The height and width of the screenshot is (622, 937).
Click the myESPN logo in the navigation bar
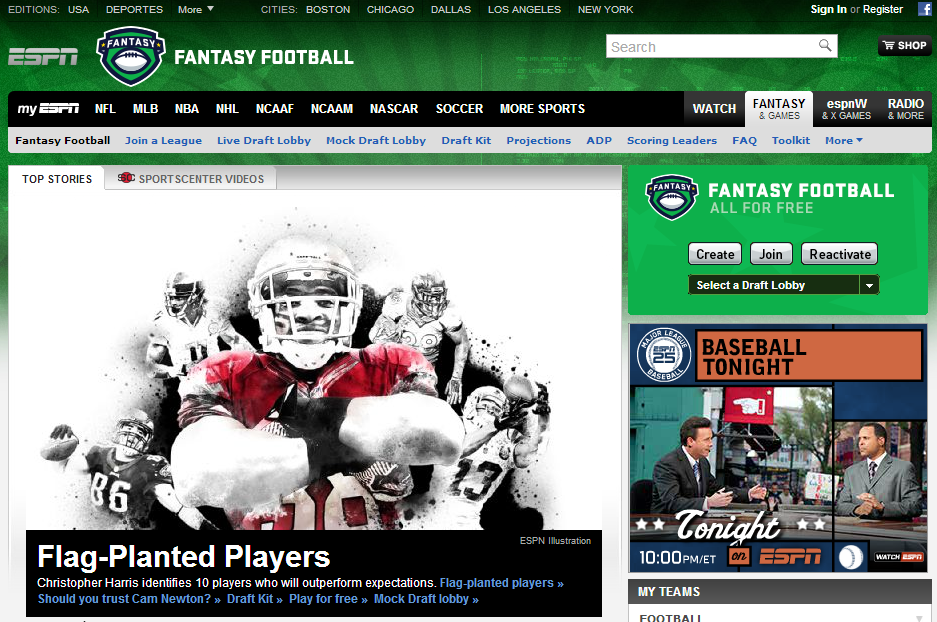coord(48,109)
